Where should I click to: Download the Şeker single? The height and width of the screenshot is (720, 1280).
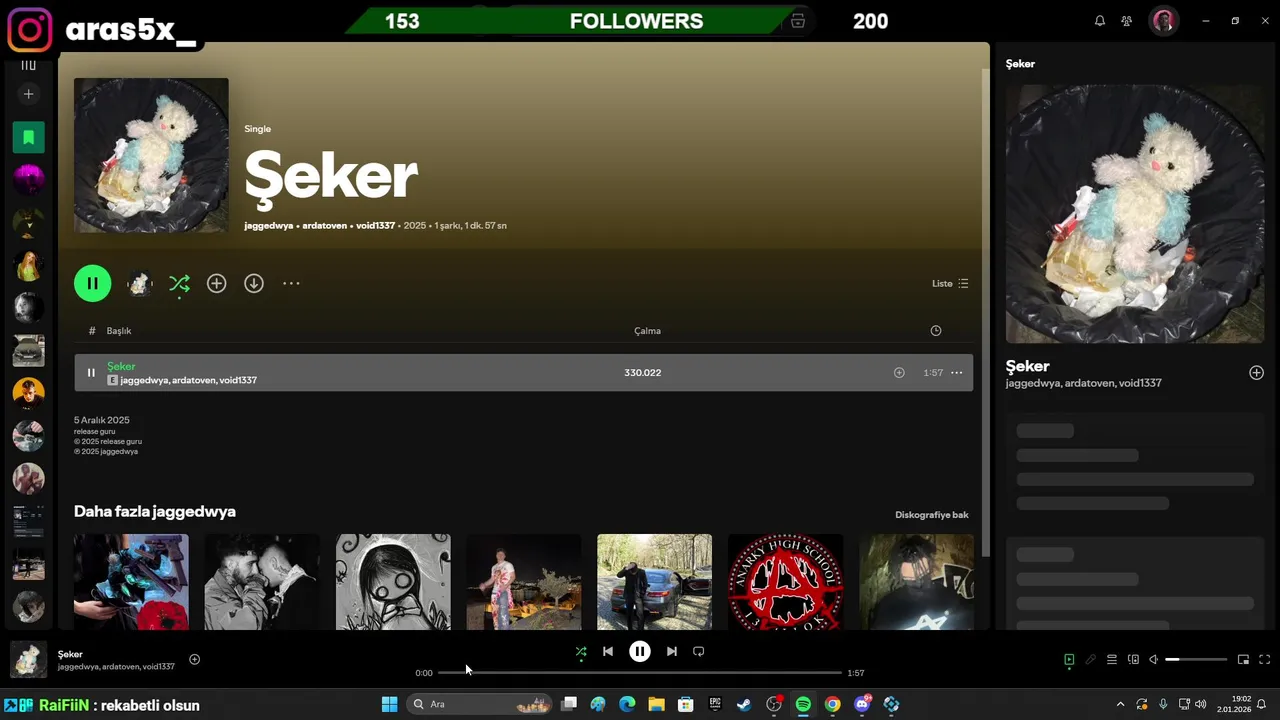254,284
